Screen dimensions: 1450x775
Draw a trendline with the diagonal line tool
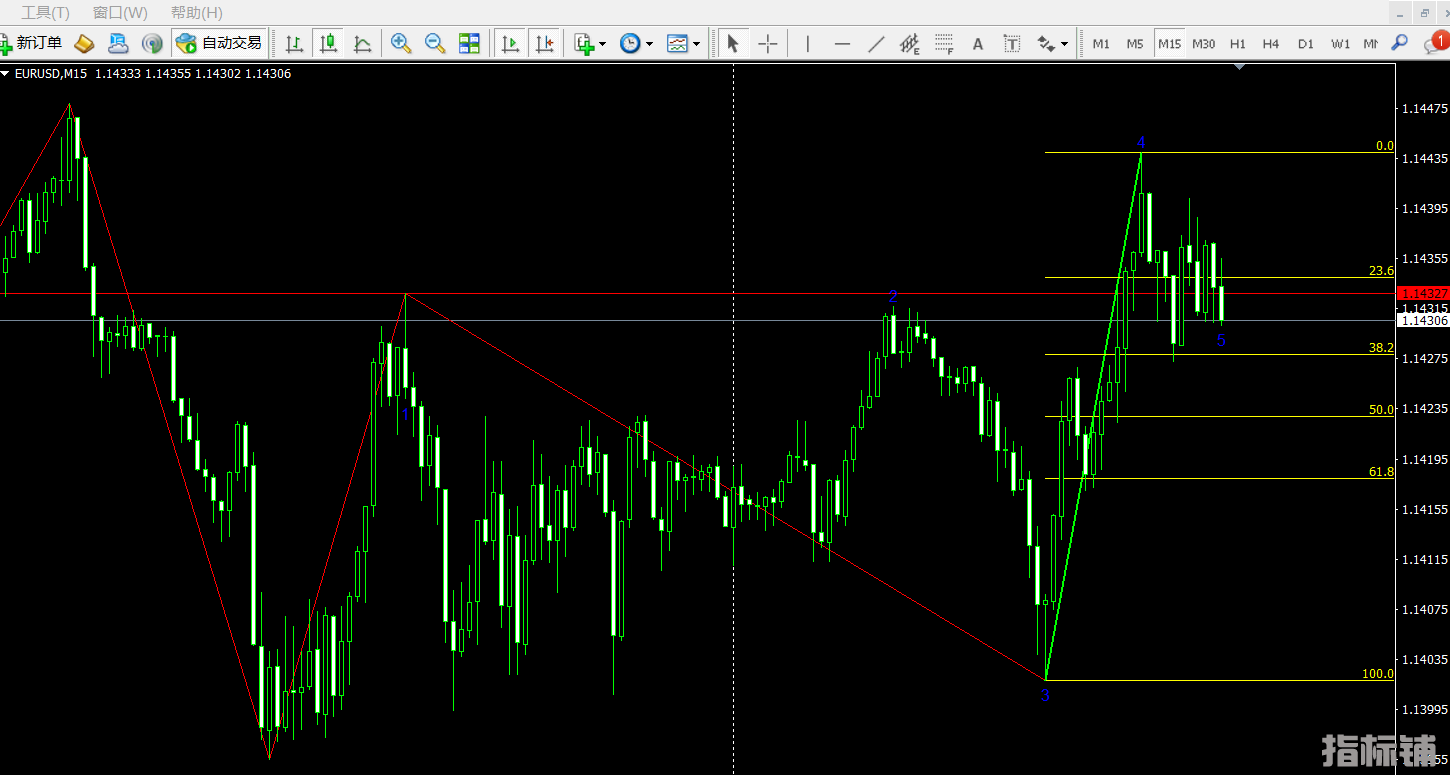tap(876, 43)
